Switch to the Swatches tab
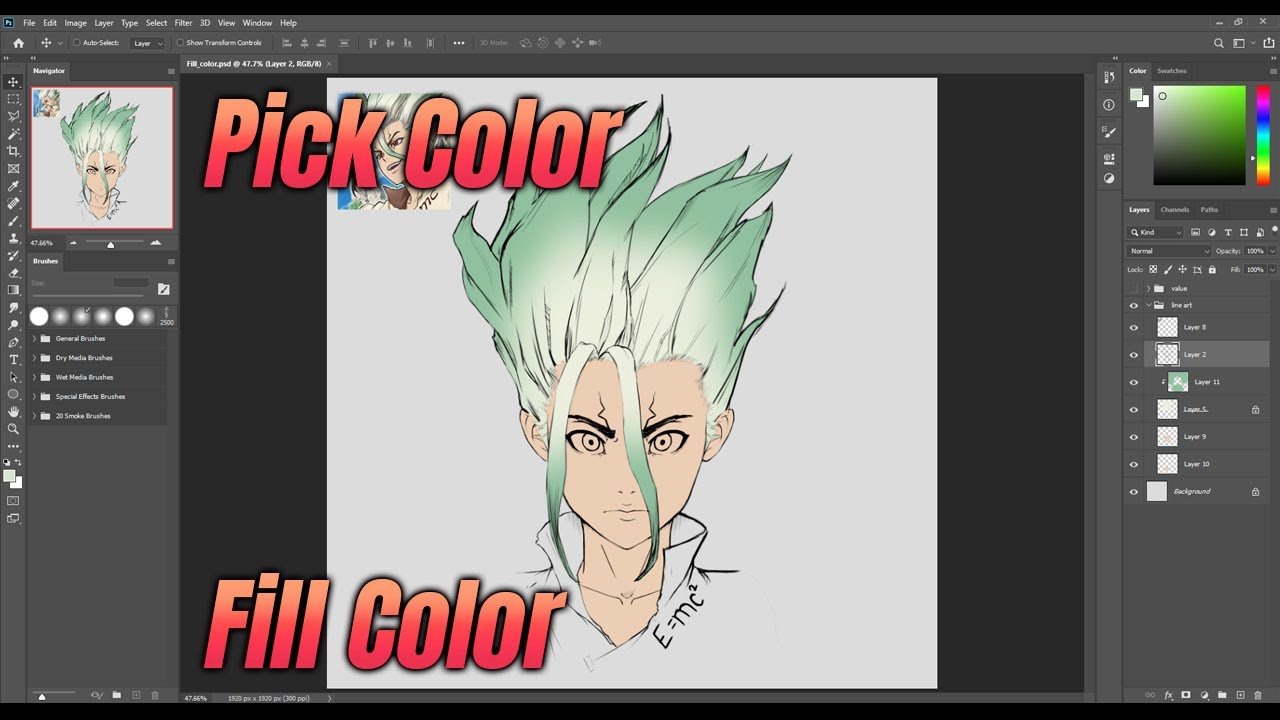Screen dimensions: 1280x720 [1172, 71]
